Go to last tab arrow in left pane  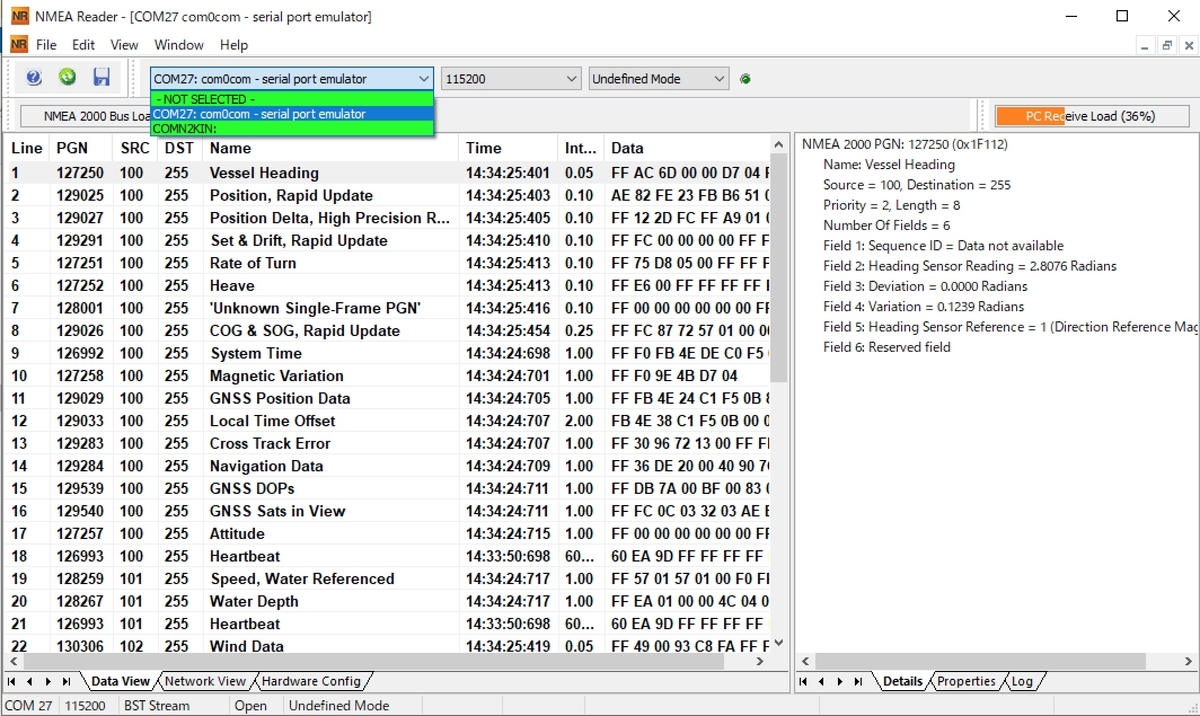click(x=67, y=682)
